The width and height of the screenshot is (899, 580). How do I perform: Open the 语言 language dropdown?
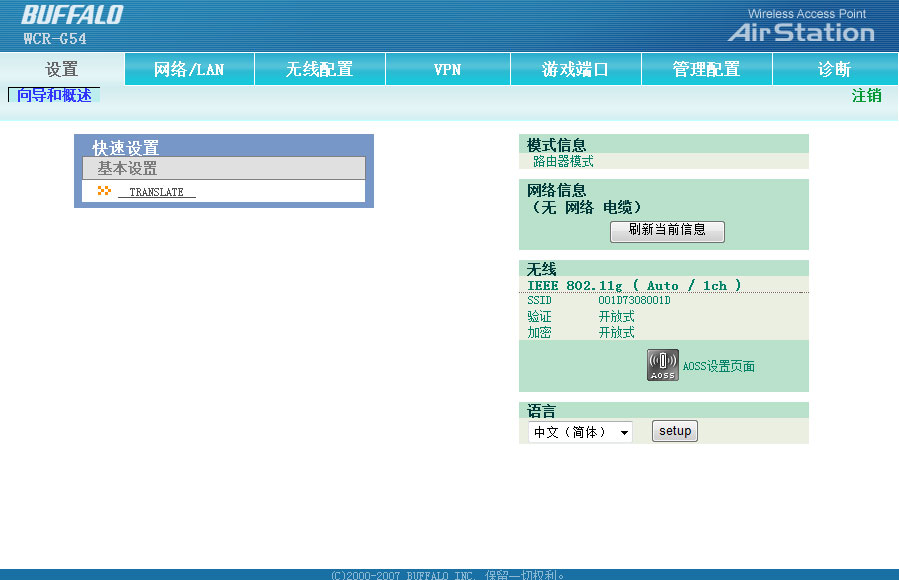[580, 432]
